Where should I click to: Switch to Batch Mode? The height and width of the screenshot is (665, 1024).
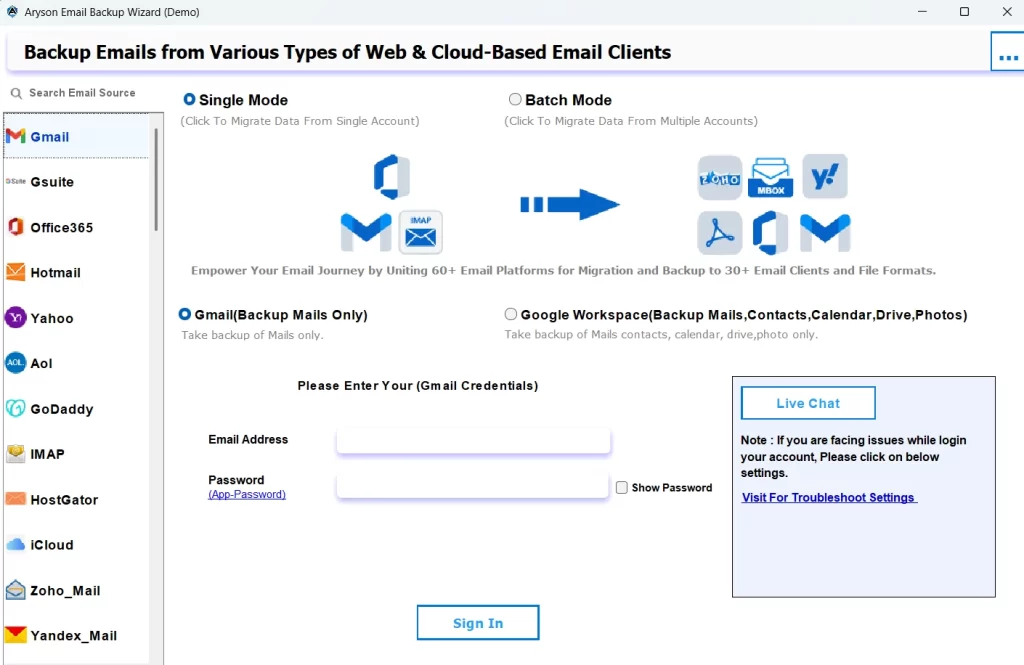(x=515, y=99)
